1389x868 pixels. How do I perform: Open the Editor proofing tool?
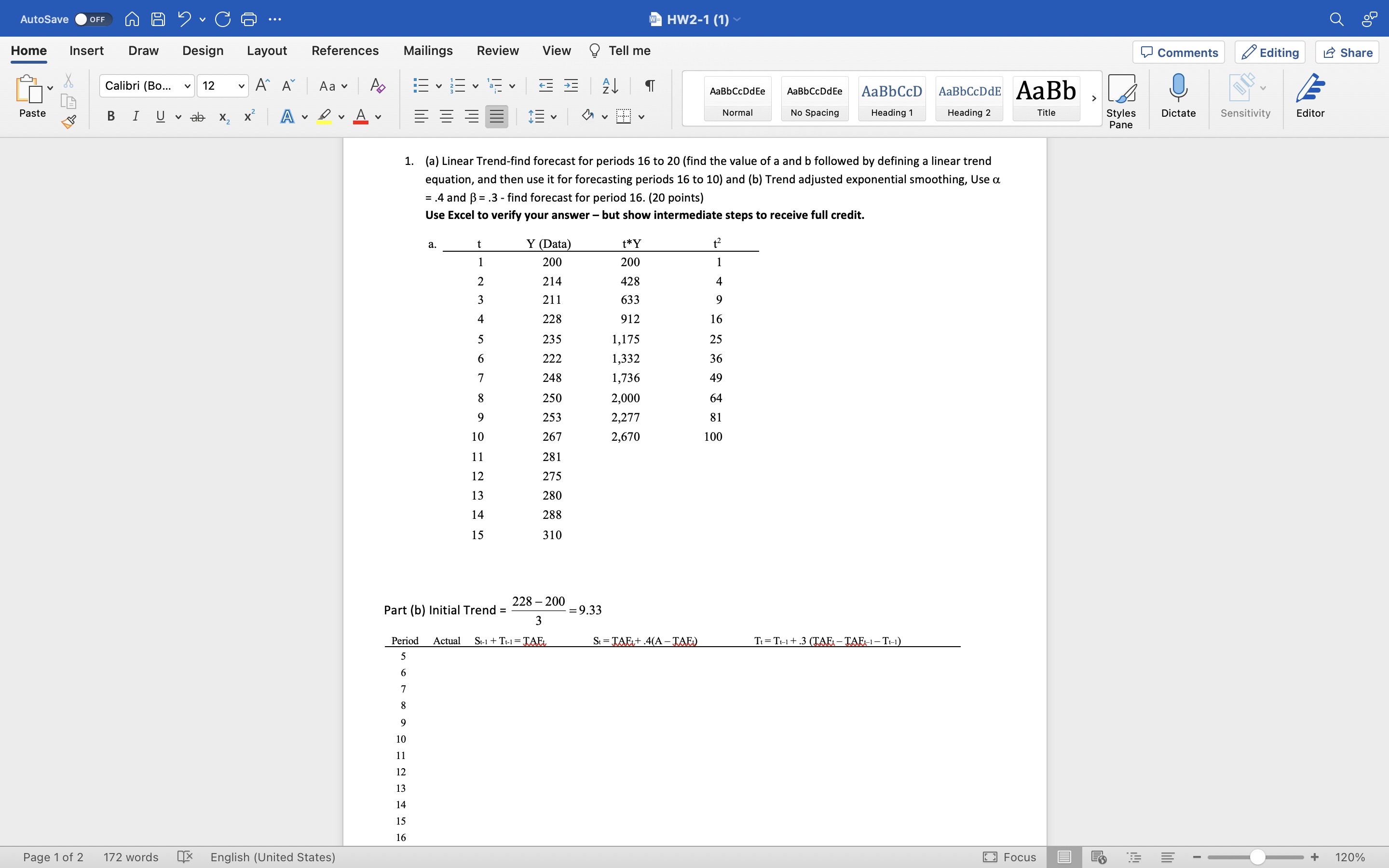pos(1310,95)
